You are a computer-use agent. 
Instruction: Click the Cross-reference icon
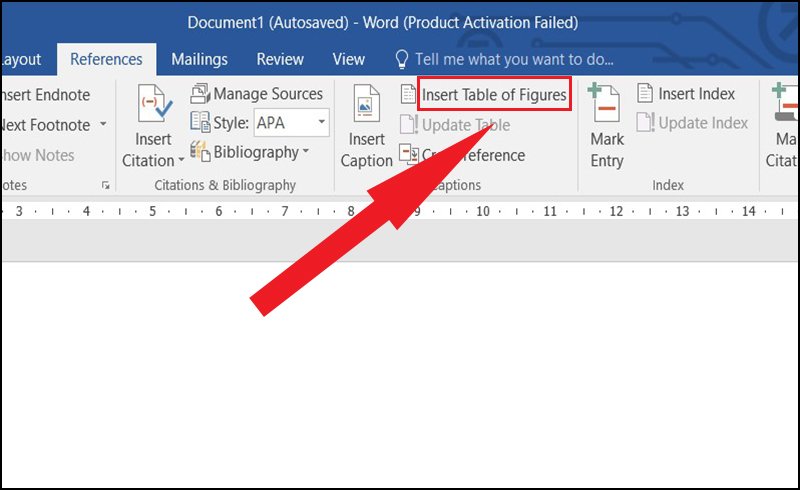409,154
